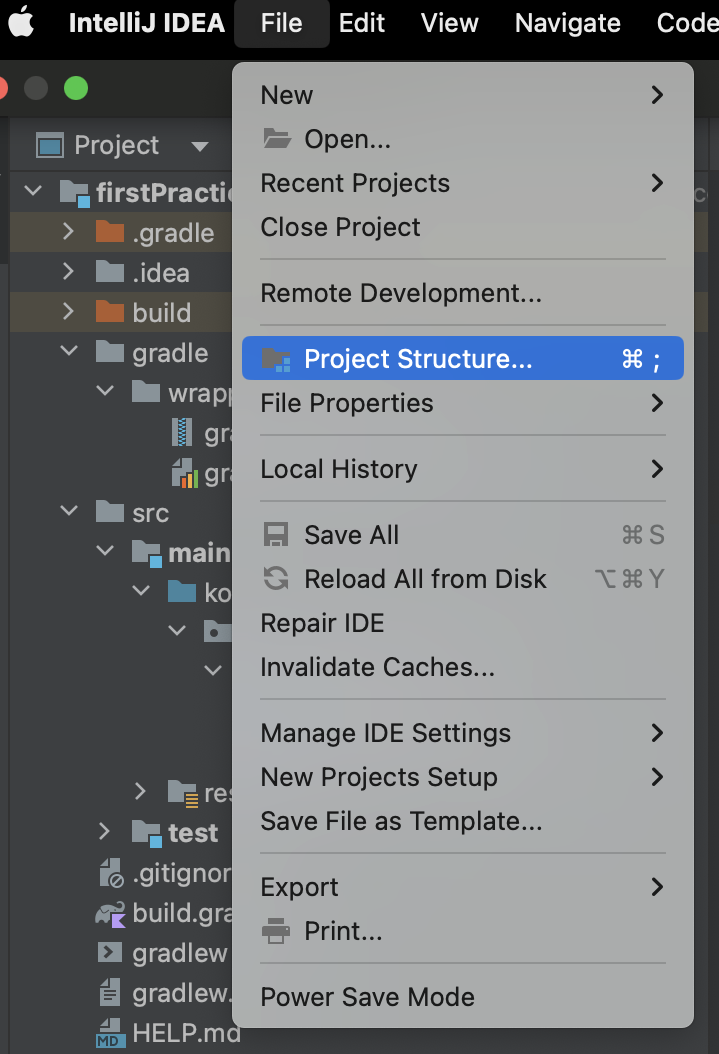Toggle Power Save Mode
Screen dimensions: 719x1054
(x=462, y=997)
